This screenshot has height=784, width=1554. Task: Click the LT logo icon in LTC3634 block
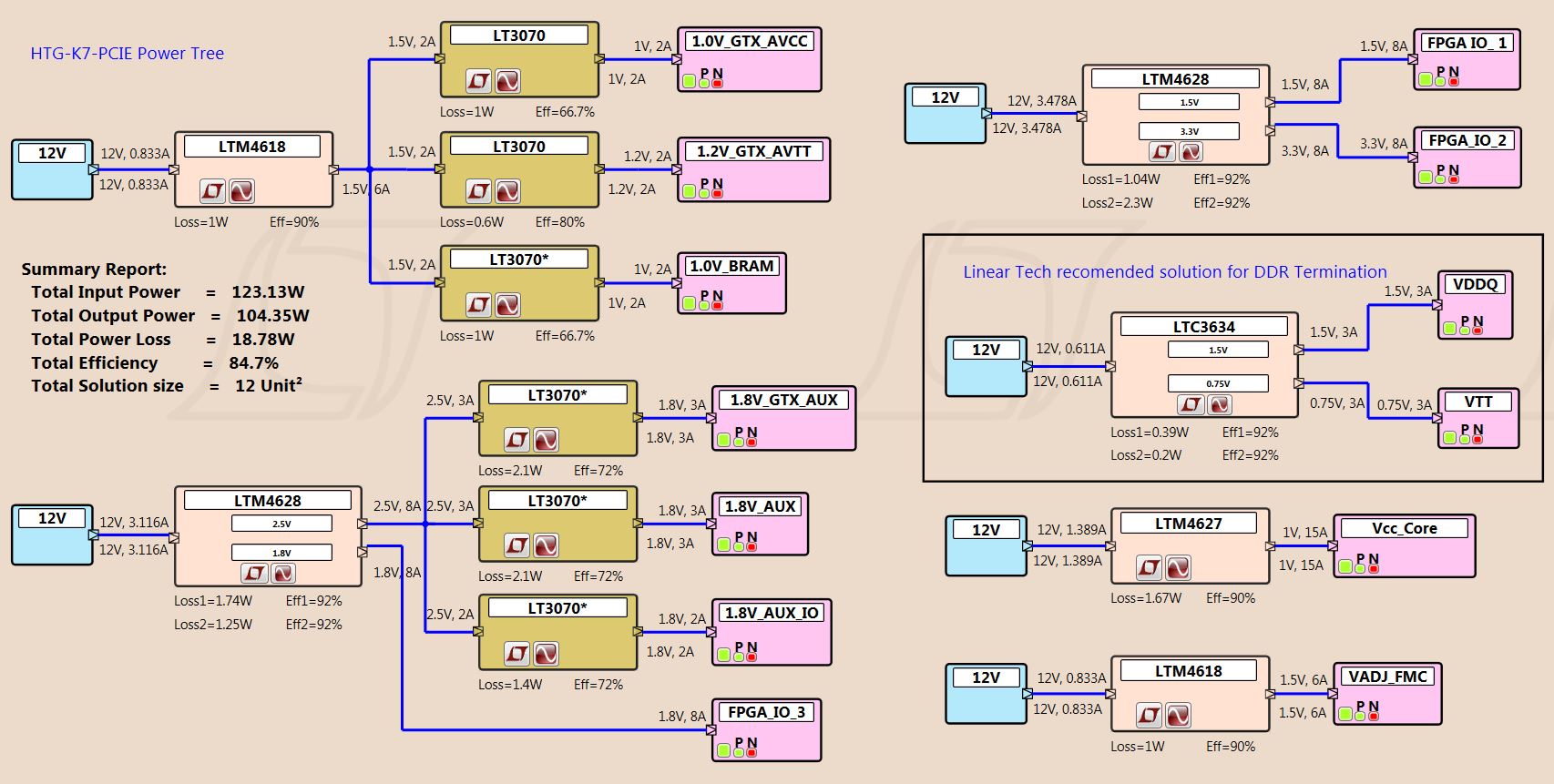coord(1191,404)
